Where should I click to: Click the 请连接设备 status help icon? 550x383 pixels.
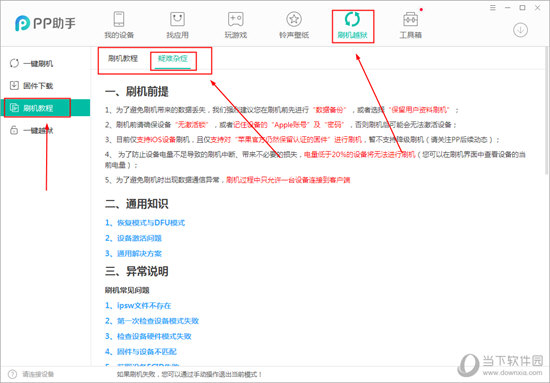(x=12, y=374)
